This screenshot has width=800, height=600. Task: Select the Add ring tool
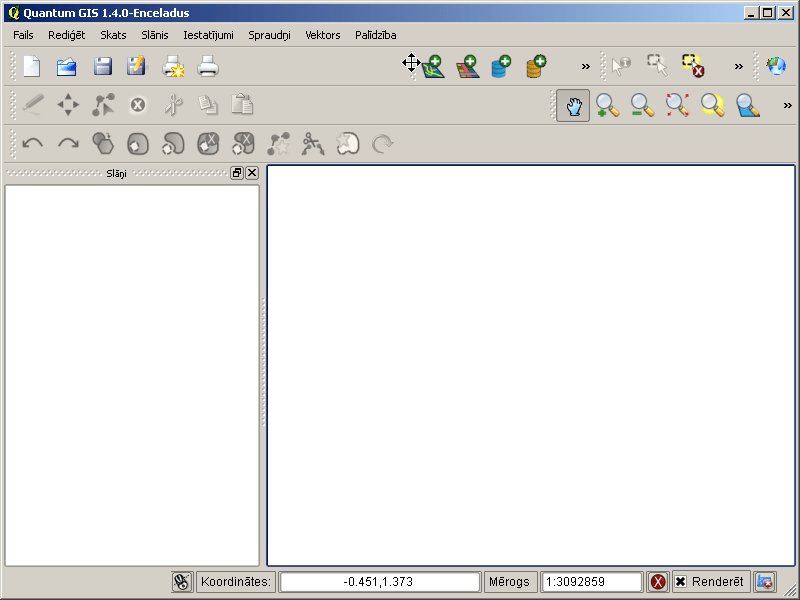138,144
